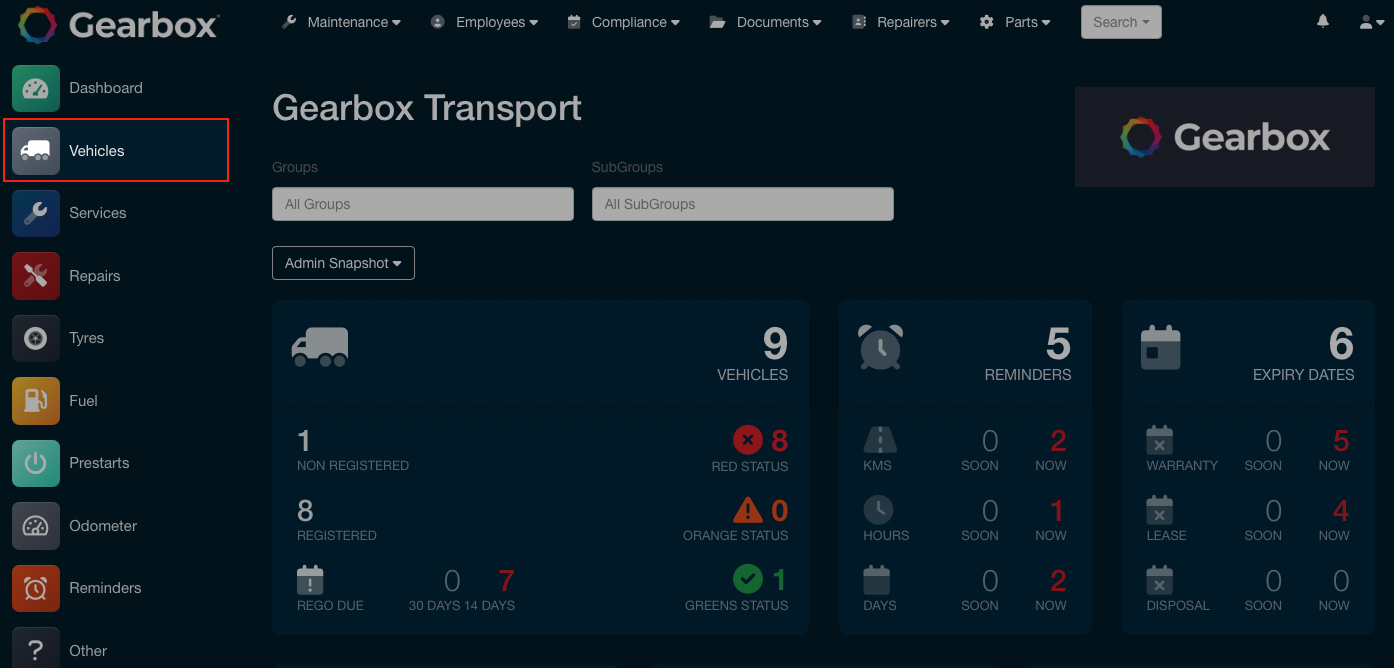Open the Dashboard sidebar icon
Viewport: 1394px width, 668px height.
click(x=36, y=88)
